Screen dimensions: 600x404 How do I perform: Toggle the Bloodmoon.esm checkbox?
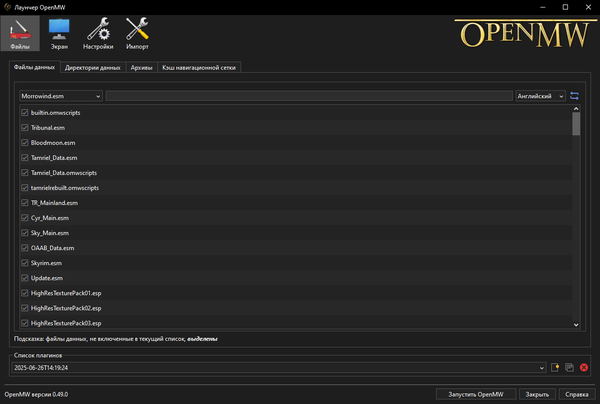(x=25, y=143)
